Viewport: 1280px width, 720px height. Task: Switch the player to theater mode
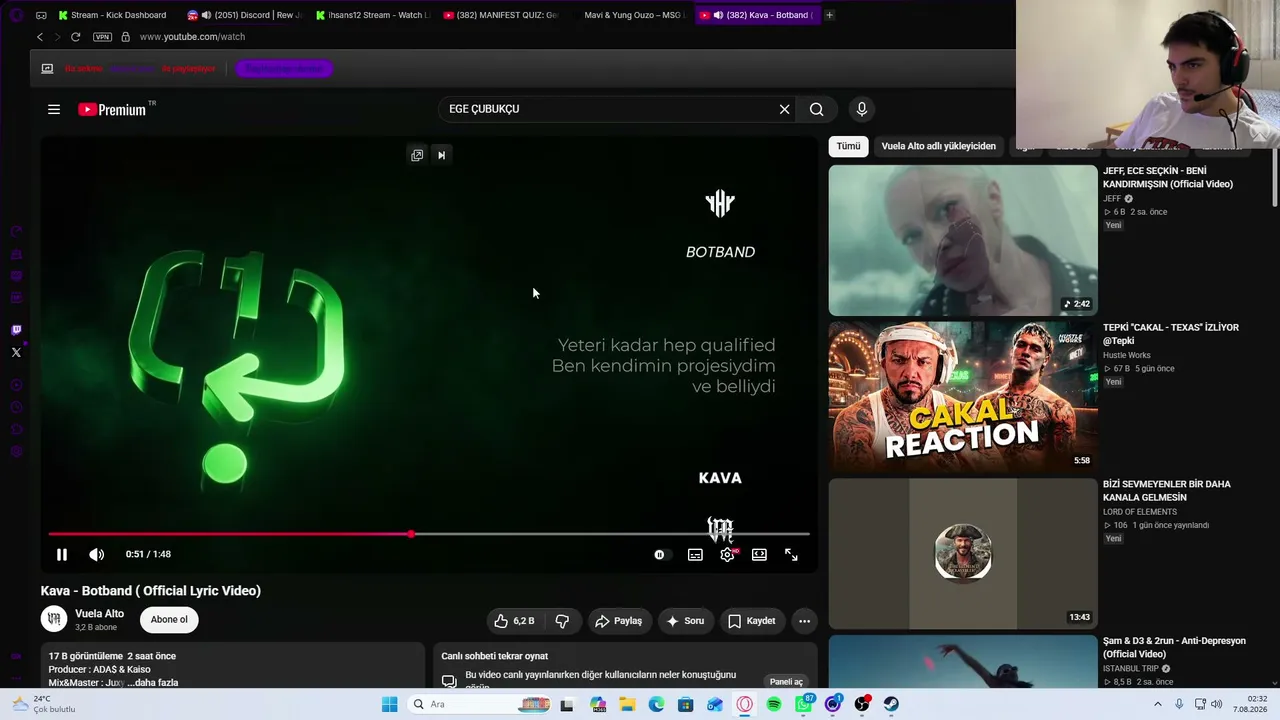coord(759,554)
